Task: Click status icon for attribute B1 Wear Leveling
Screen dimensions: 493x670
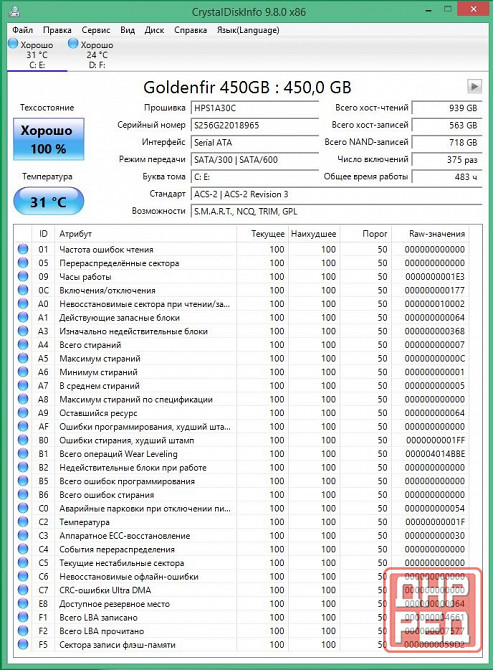Action: coord(23,454)
